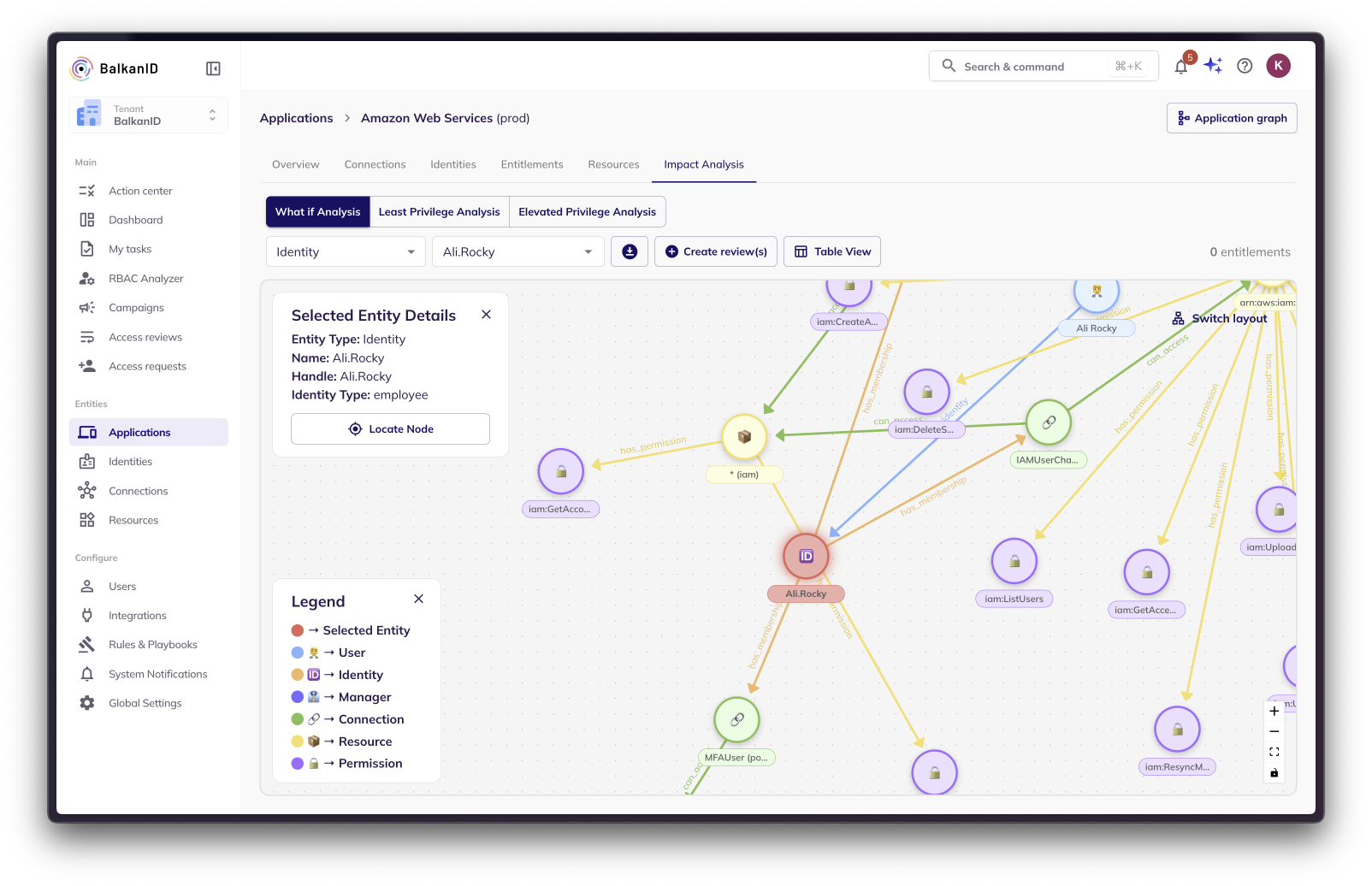Click the Create review(s) button
Screen dimensions: 1372x886
[x=716, y=251]
